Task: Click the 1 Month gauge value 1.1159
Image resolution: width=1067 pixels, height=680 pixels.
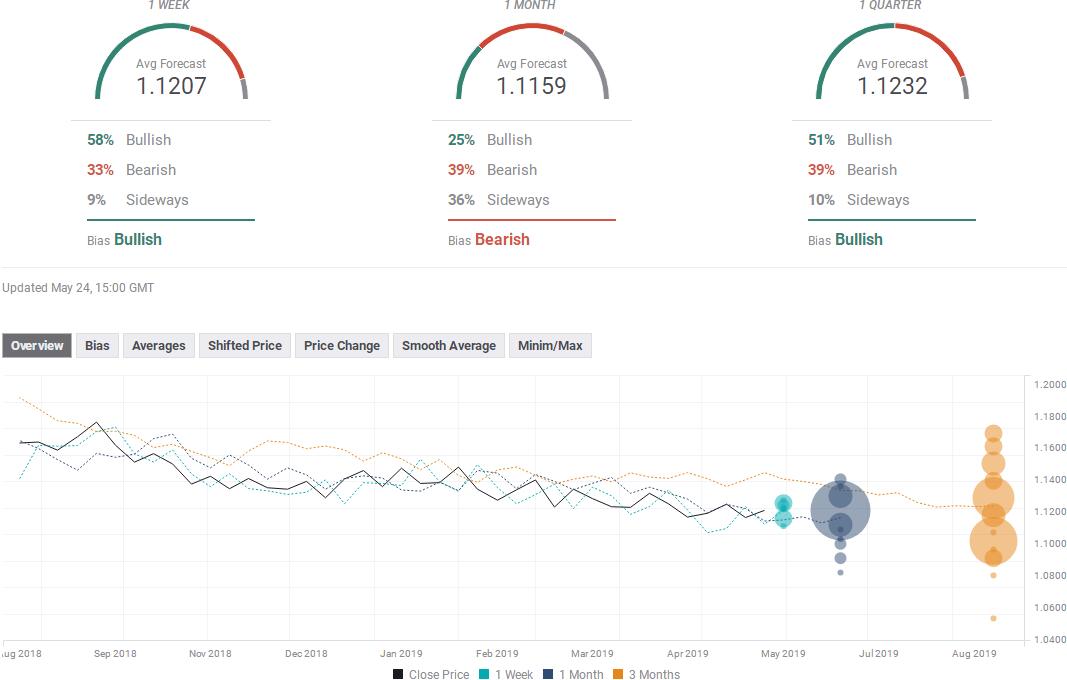Action: click(x=531, y=86)
